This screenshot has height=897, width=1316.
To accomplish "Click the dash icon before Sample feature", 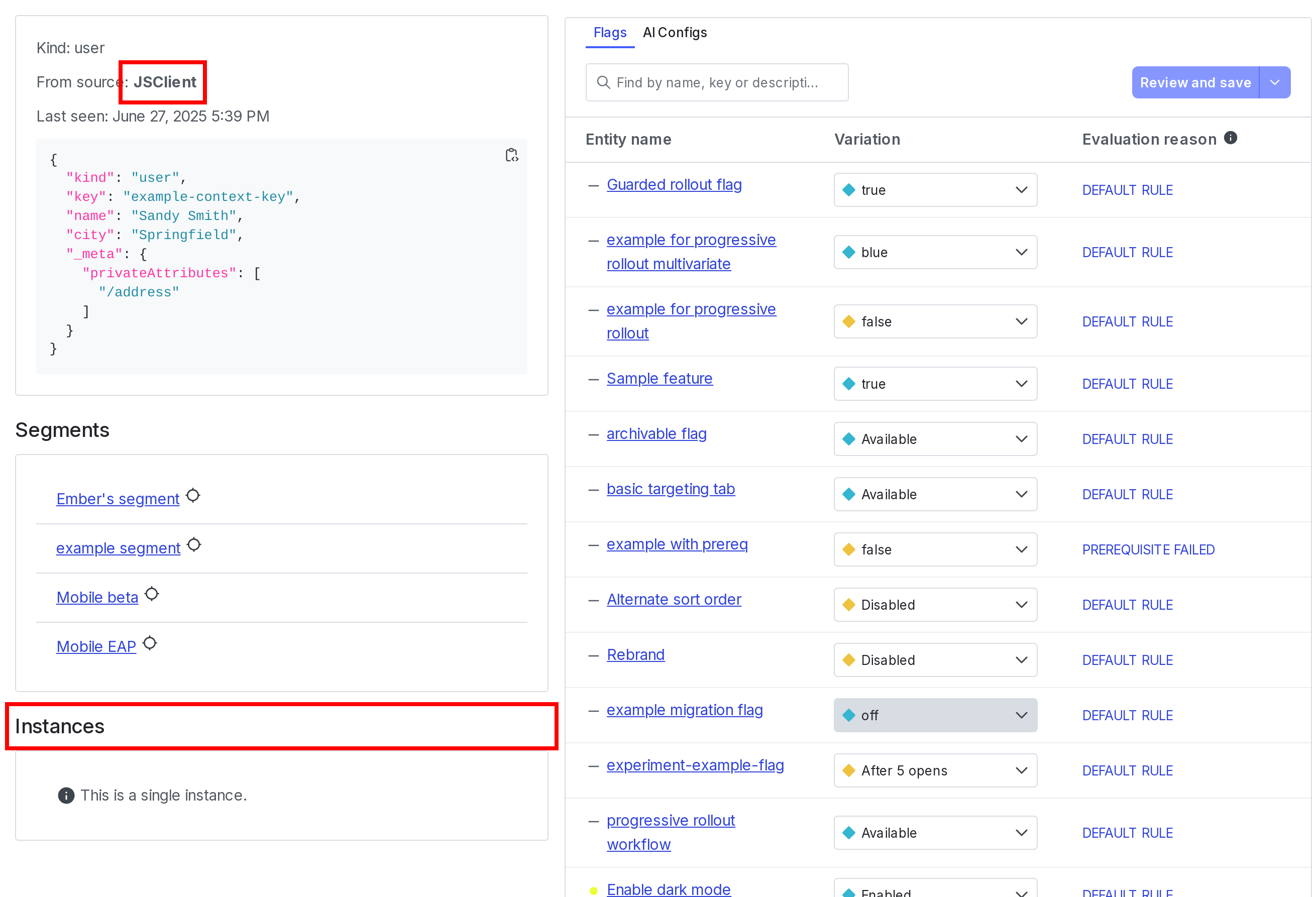I will click(x=593, y=379).
